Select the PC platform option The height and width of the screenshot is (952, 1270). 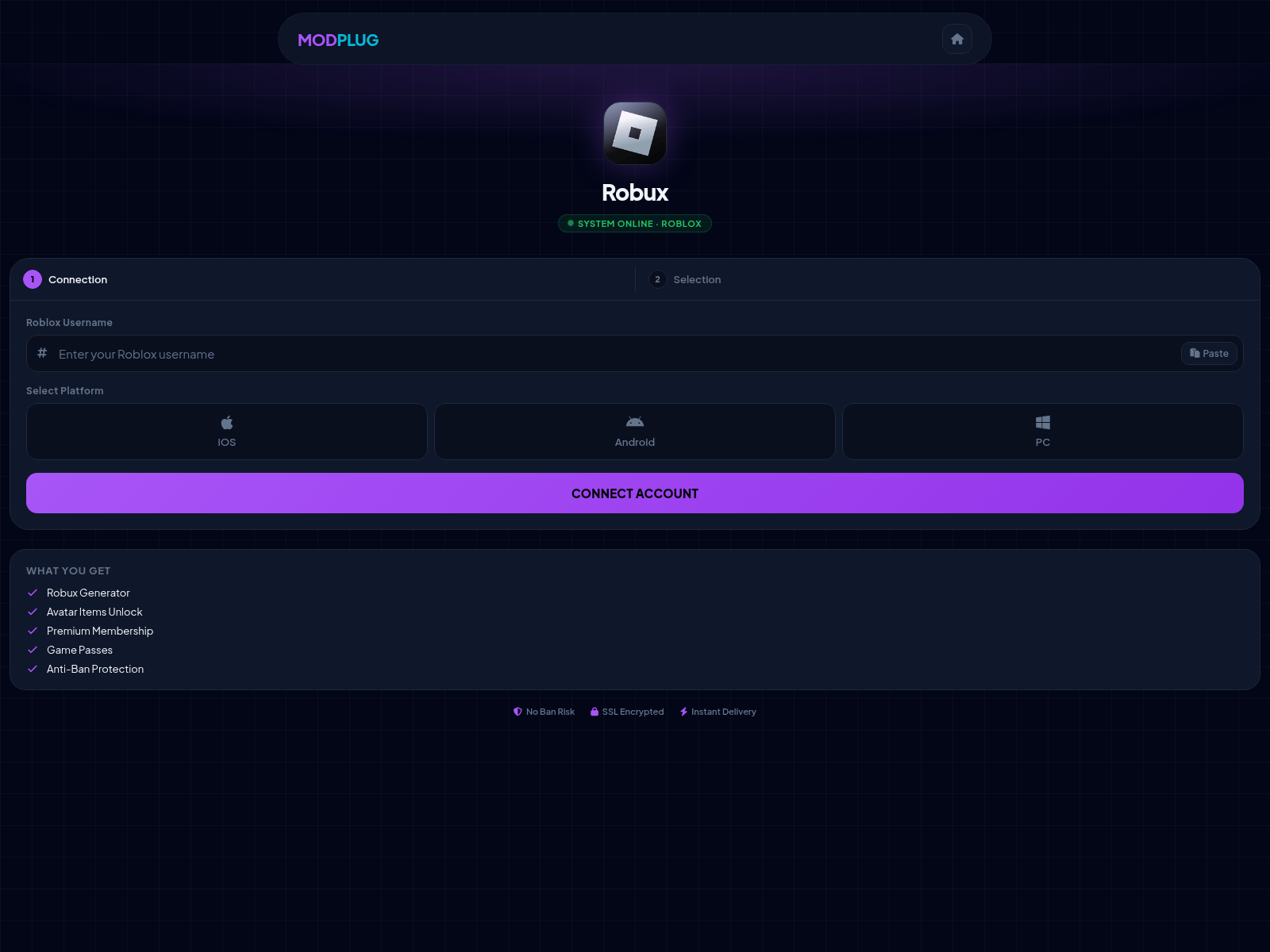1043,432
